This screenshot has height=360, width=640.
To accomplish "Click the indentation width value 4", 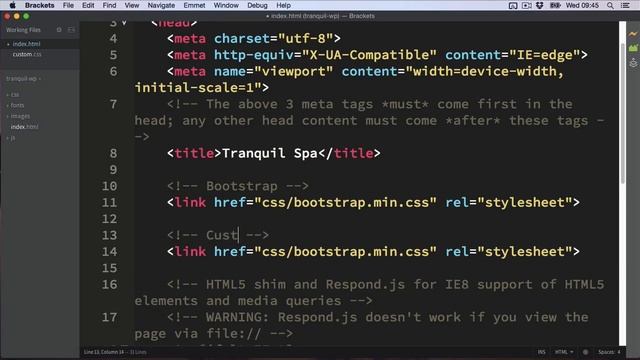I will [619, 352].
